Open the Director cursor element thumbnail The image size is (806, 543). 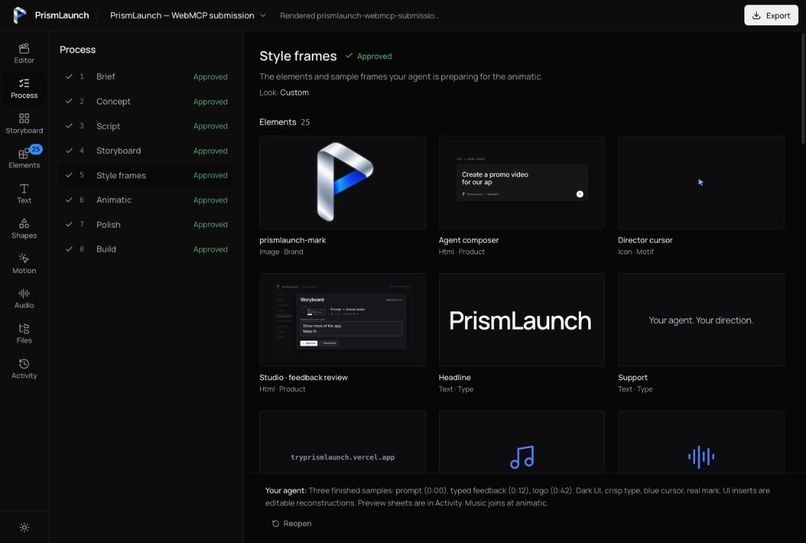point(701,182)
